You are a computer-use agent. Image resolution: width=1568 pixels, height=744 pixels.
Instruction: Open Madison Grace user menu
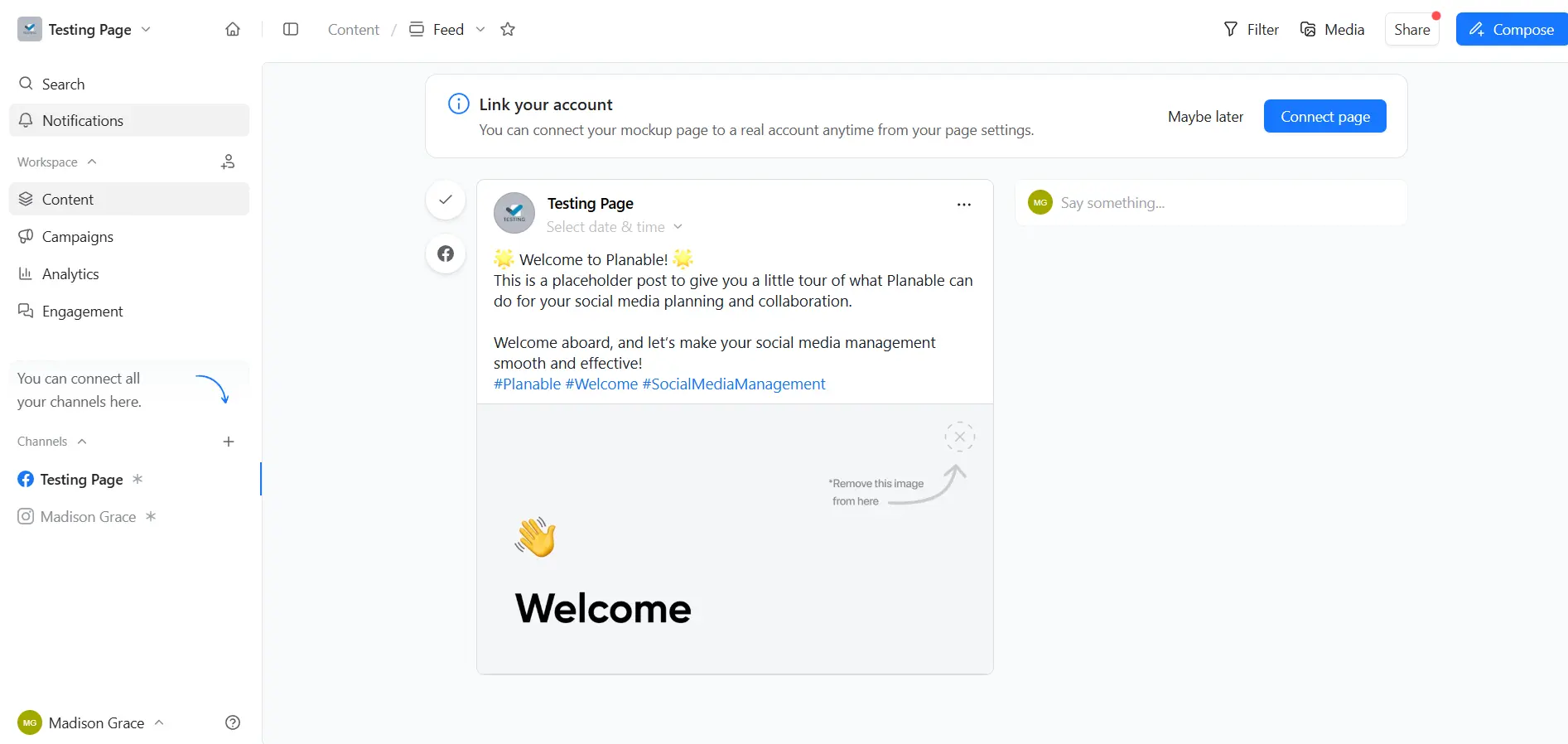pyautogui.click(x=91, y=722)
